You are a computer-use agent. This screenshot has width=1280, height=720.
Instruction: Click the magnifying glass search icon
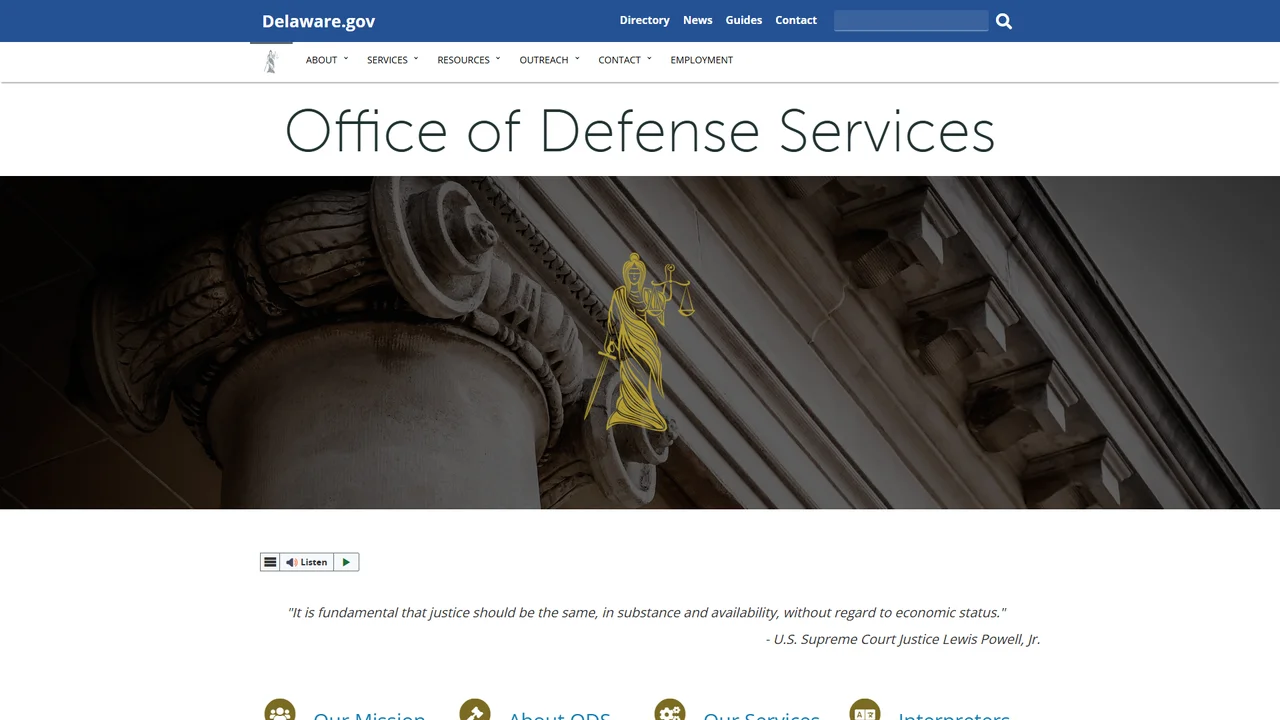(x=1004, y=21)
